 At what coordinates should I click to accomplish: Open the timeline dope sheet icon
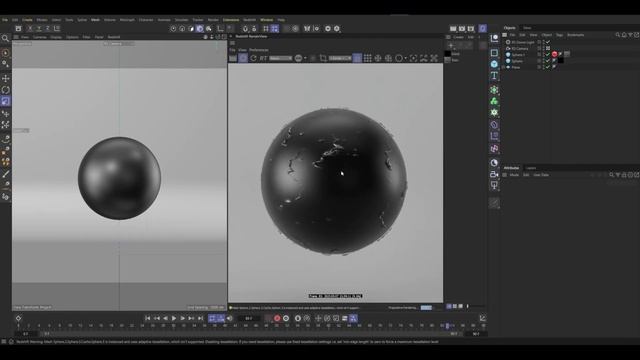482,318
